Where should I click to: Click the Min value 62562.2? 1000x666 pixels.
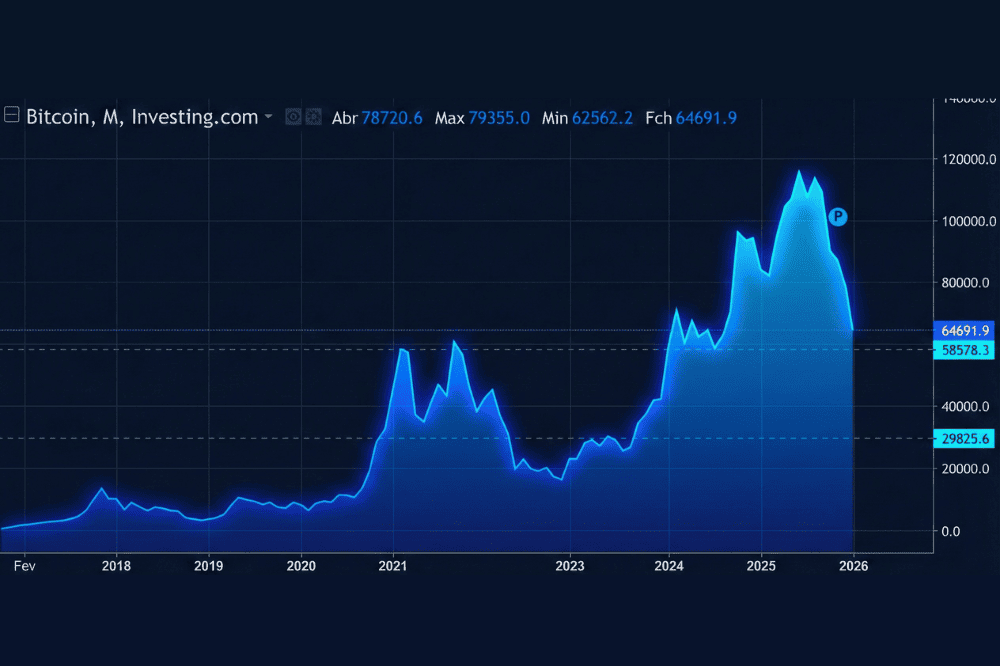point(602,118)
